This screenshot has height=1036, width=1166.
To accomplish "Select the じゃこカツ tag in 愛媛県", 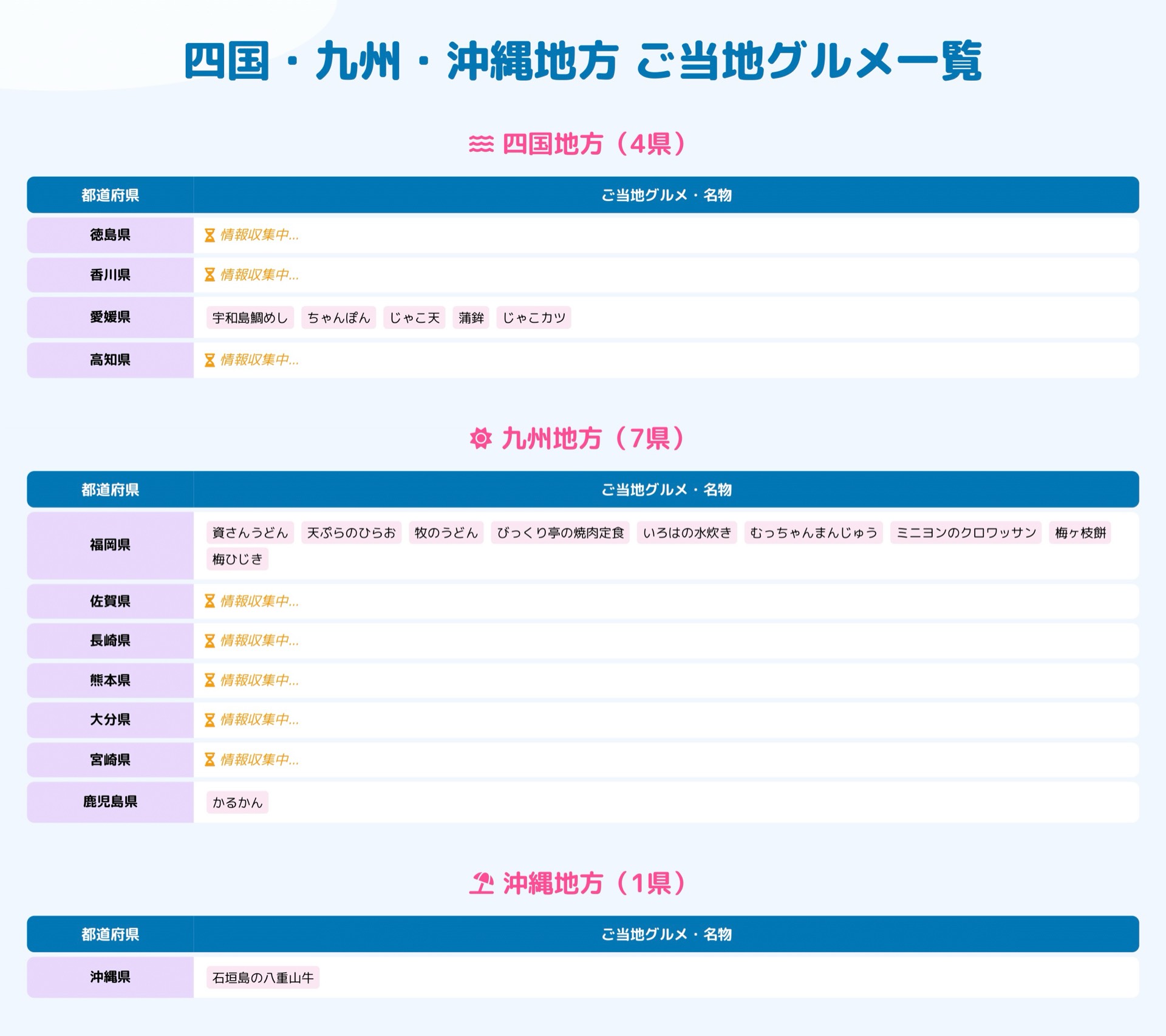I will (x=533, y=318).
